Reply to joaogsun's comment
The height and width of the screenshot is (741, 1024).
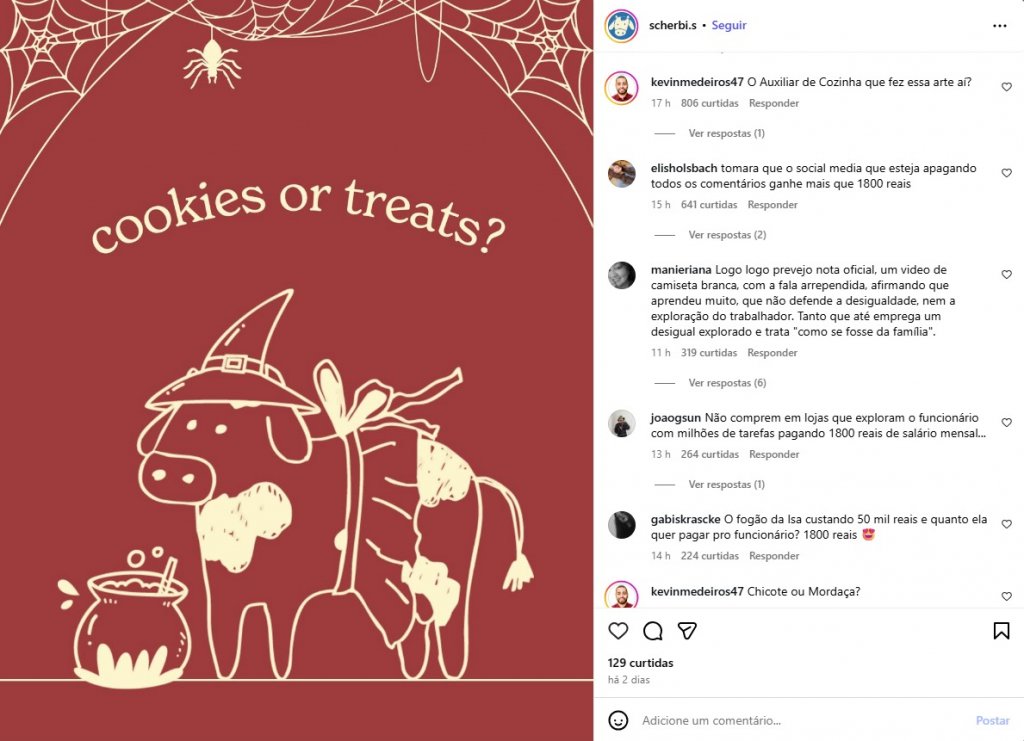coord(773,454)
